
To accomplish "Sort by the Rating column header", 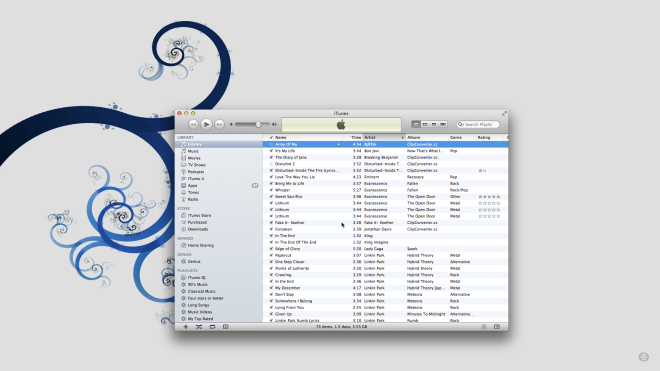I will (490, 137).
